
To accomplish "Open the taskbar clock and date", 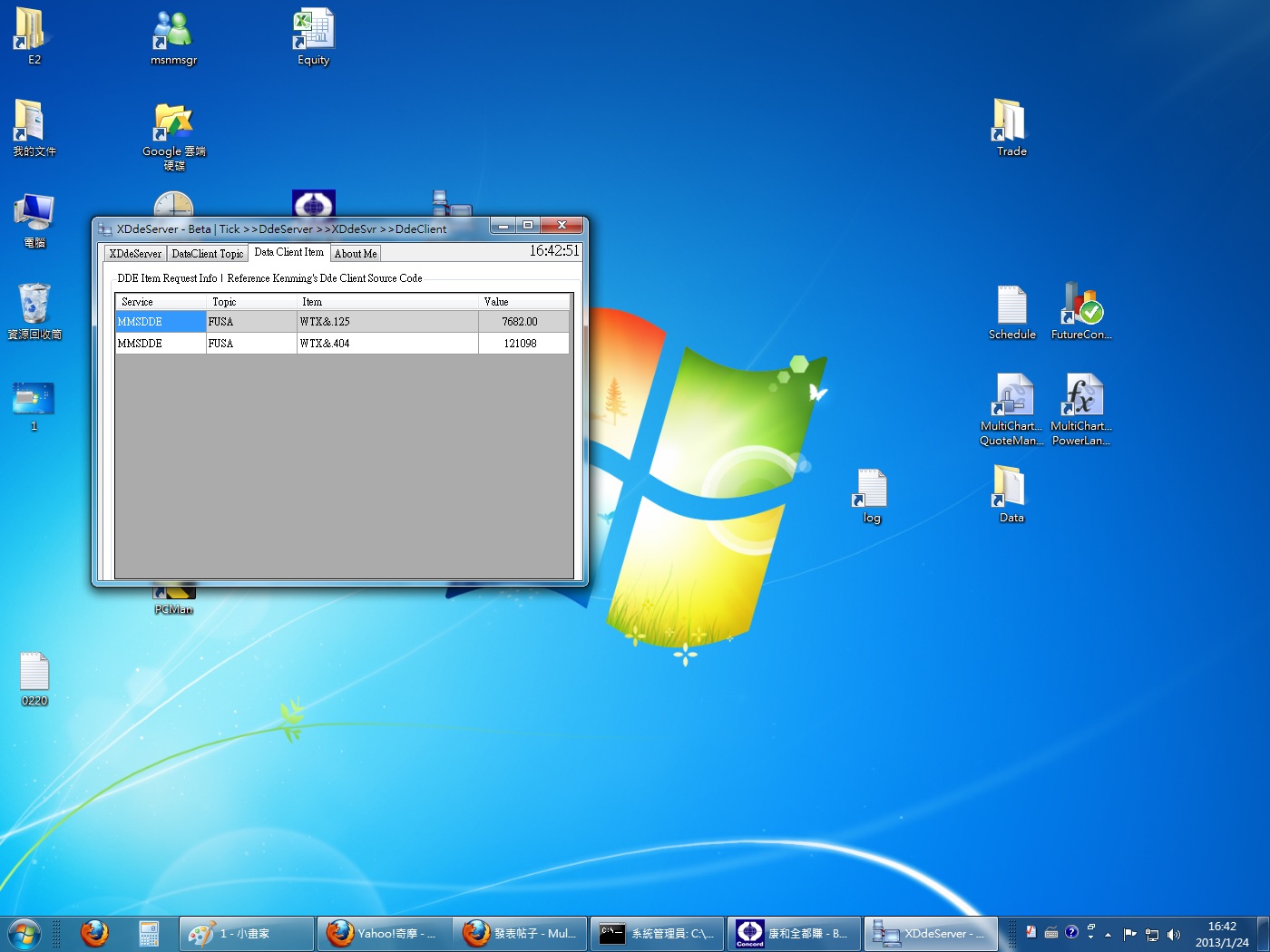I will (1222, 934).
